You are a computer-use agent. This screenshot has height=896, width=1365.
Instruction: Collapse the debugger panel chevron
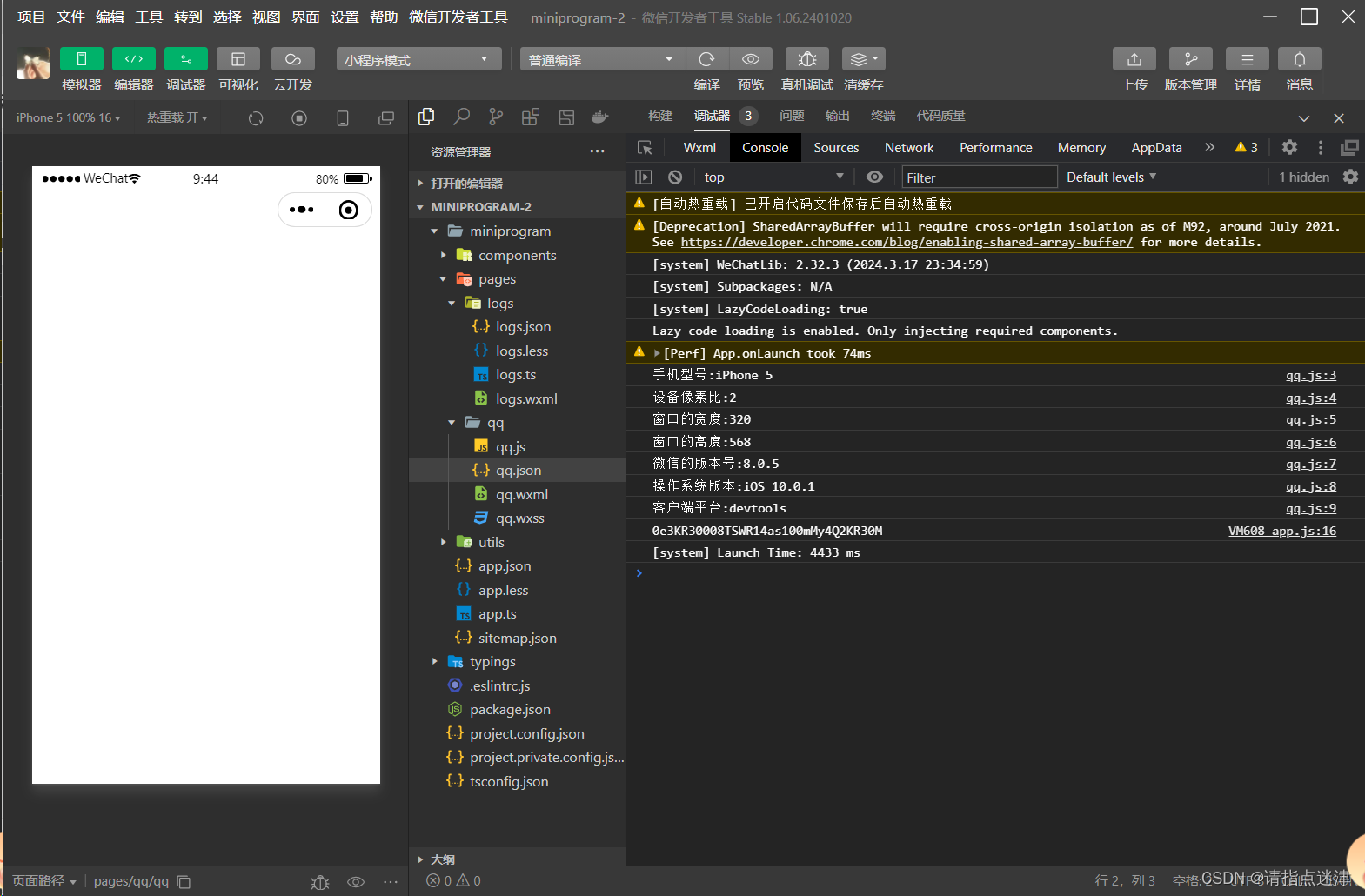point(1304,118)
